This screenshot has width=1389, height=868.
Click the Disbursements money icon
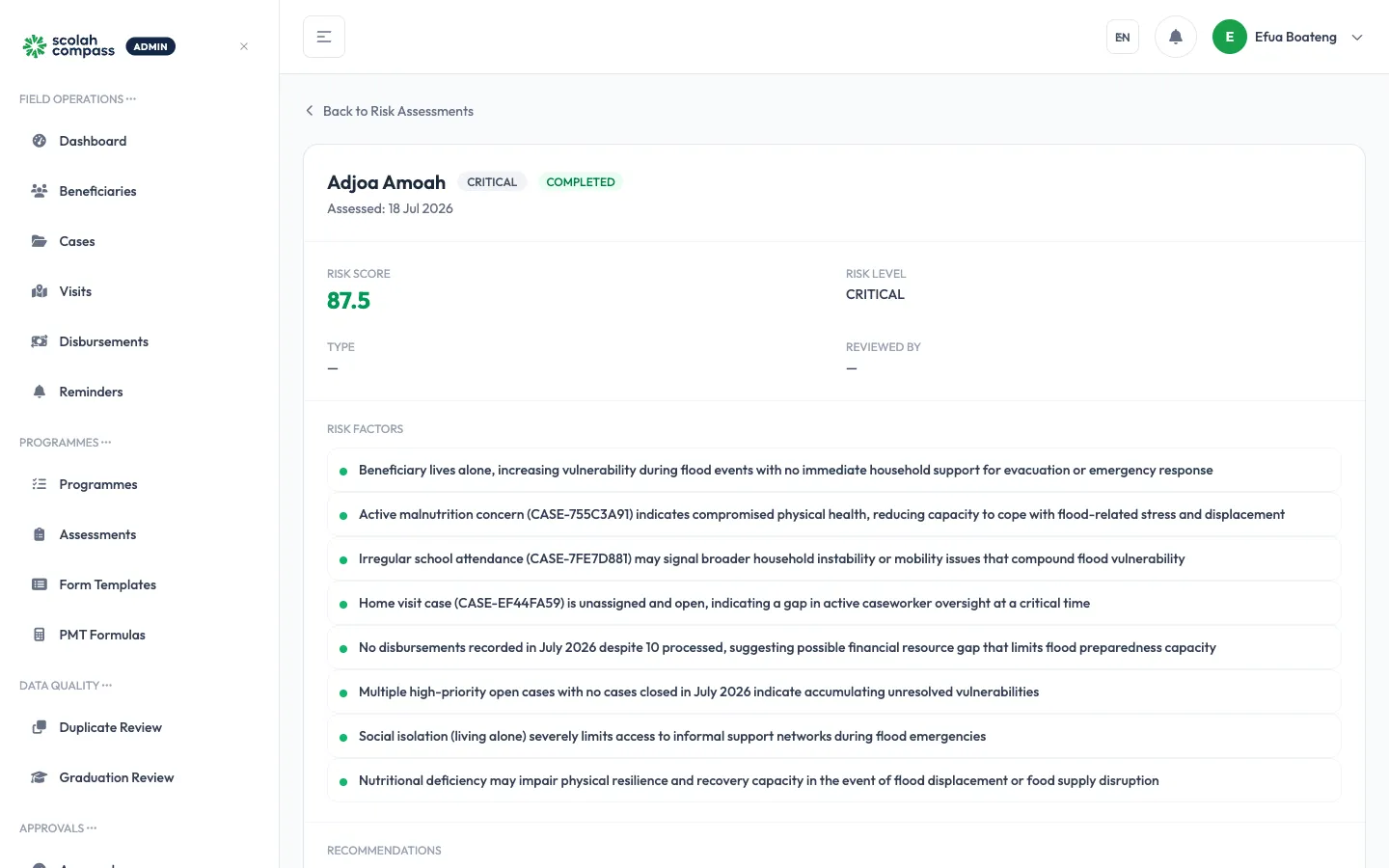point(40,341)
